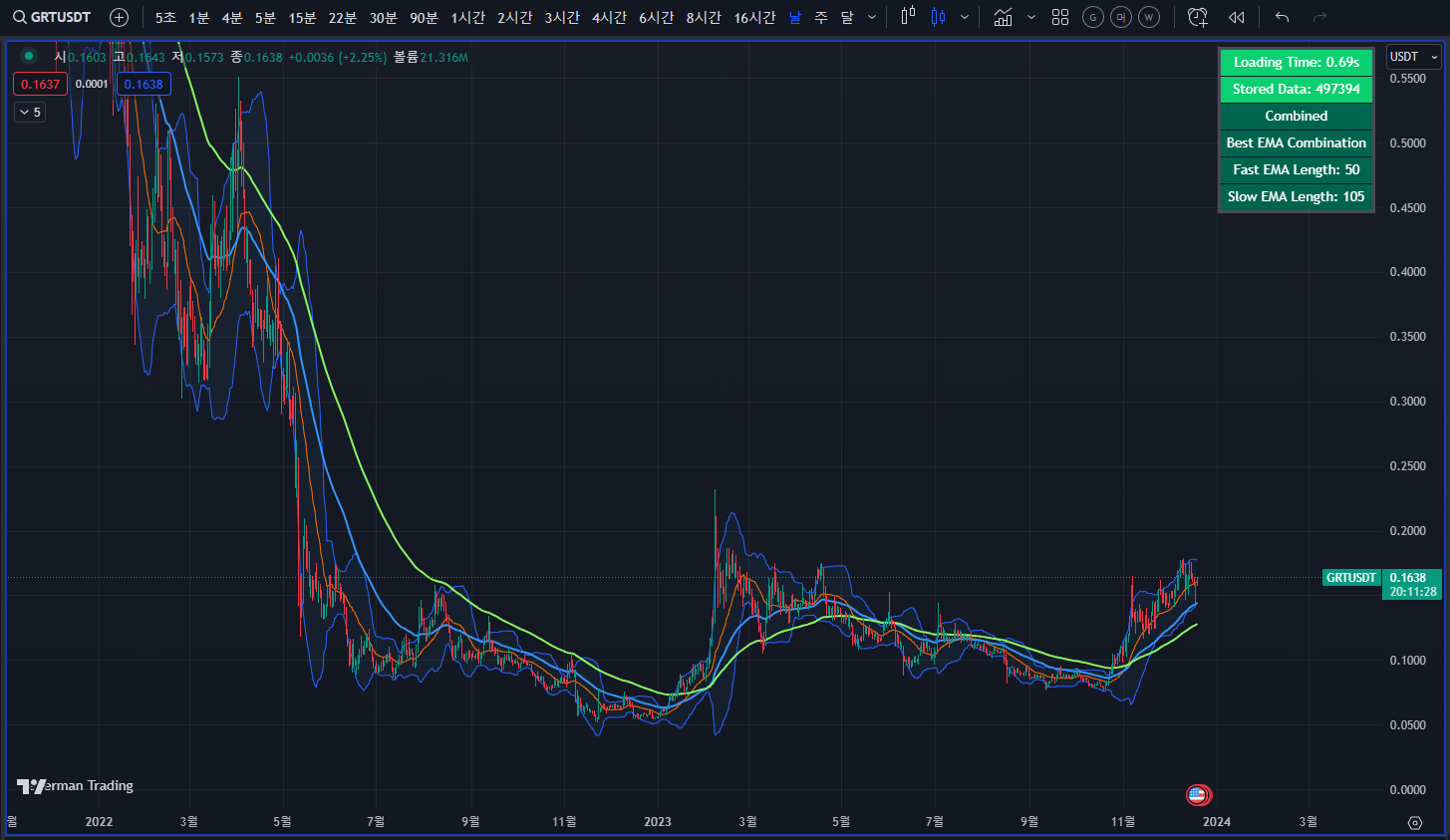Click the volume value 21.316M
The height and width of the screenshot is (840, 1450).
[443, 58]
